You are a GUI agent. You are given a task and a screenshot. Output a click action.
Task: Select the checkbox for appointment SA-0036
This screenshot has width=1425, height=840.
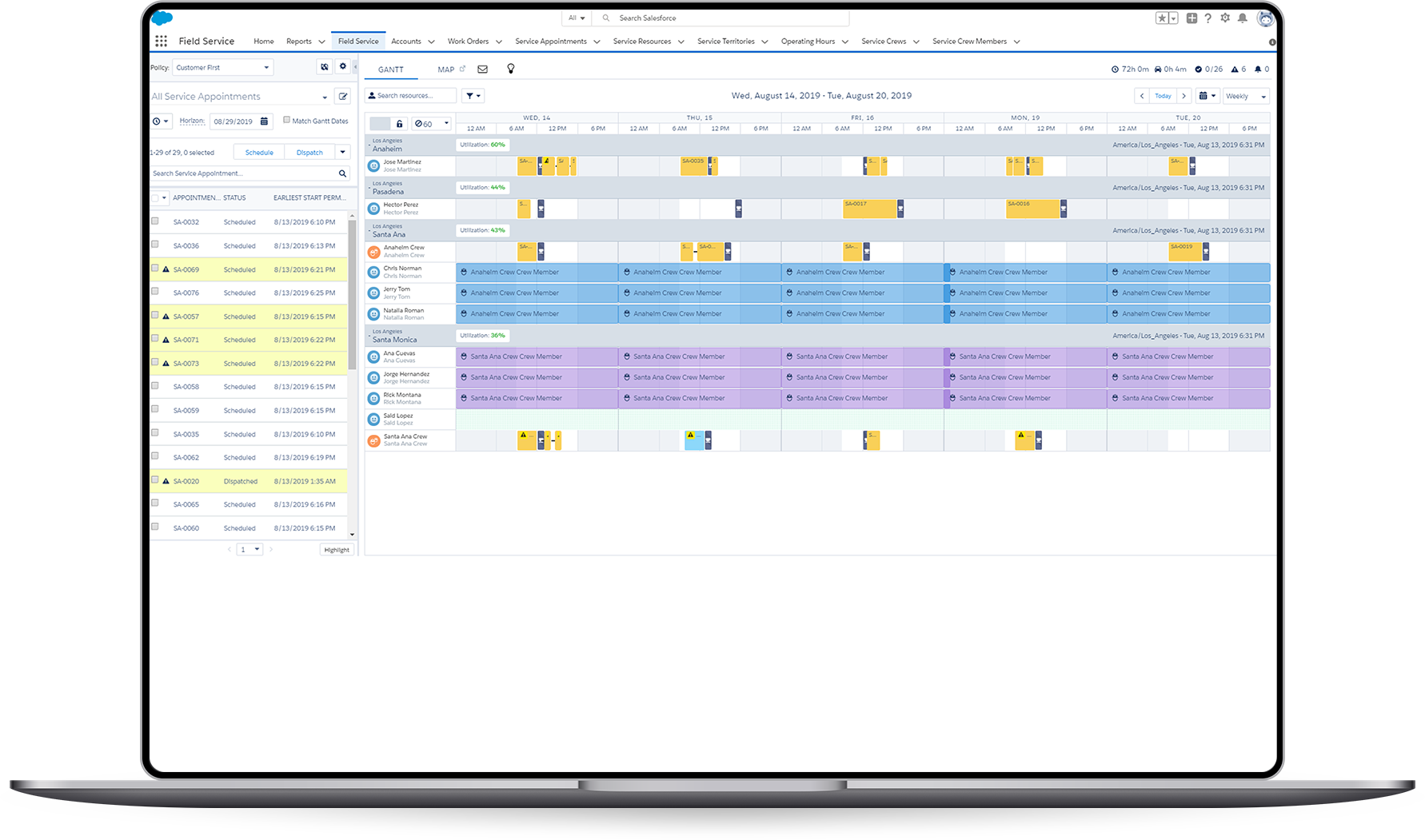point(155,245)
